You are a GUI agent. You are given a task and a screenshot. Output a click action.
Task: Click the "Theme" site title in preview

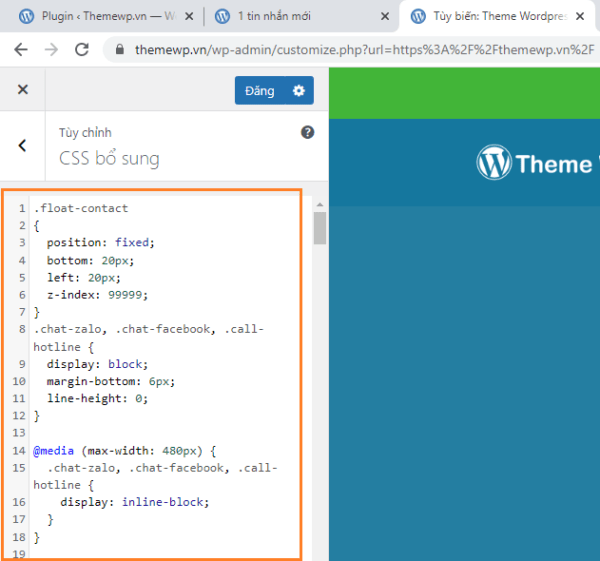click(556, 163)
